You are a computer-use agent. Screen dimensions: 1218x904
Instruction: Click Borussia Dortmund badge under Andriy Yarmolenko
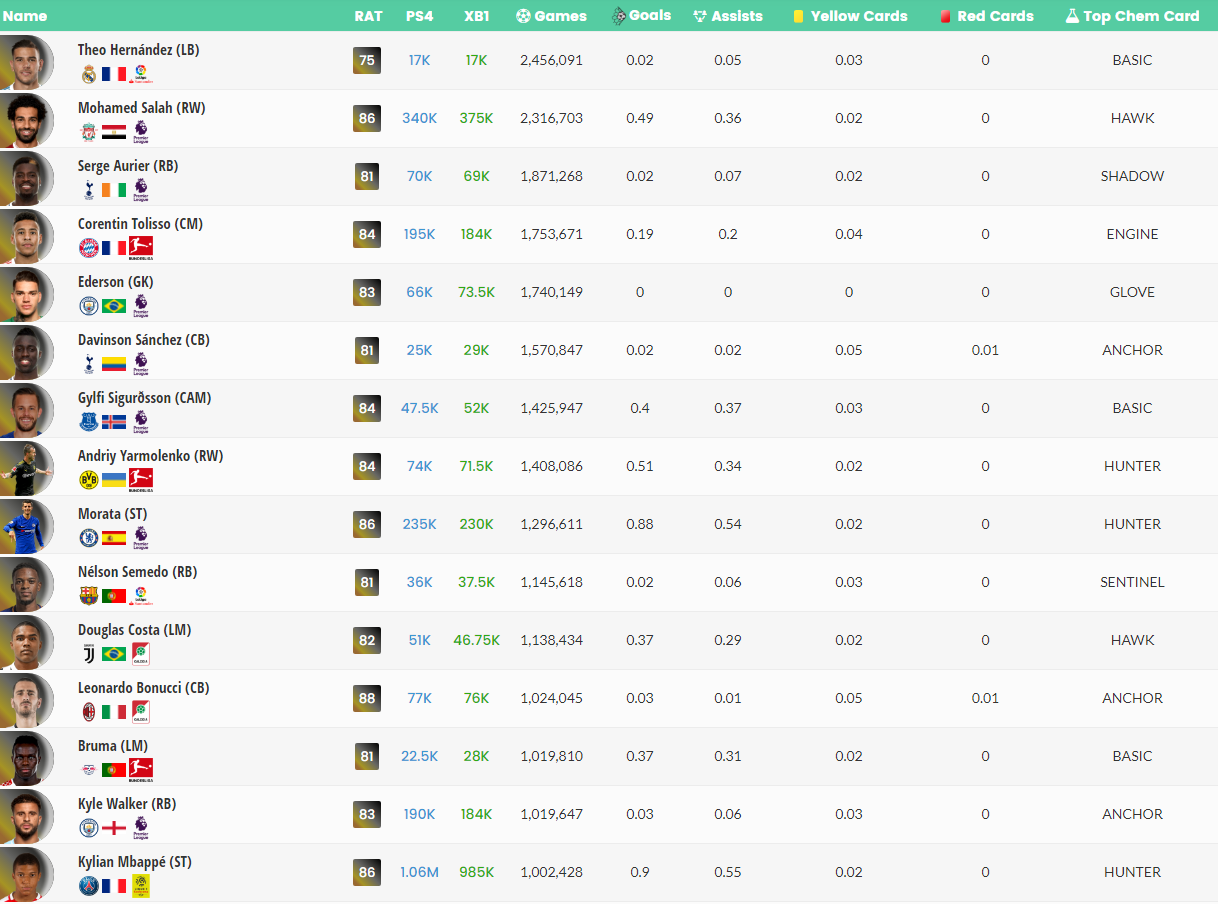(89, 480)
